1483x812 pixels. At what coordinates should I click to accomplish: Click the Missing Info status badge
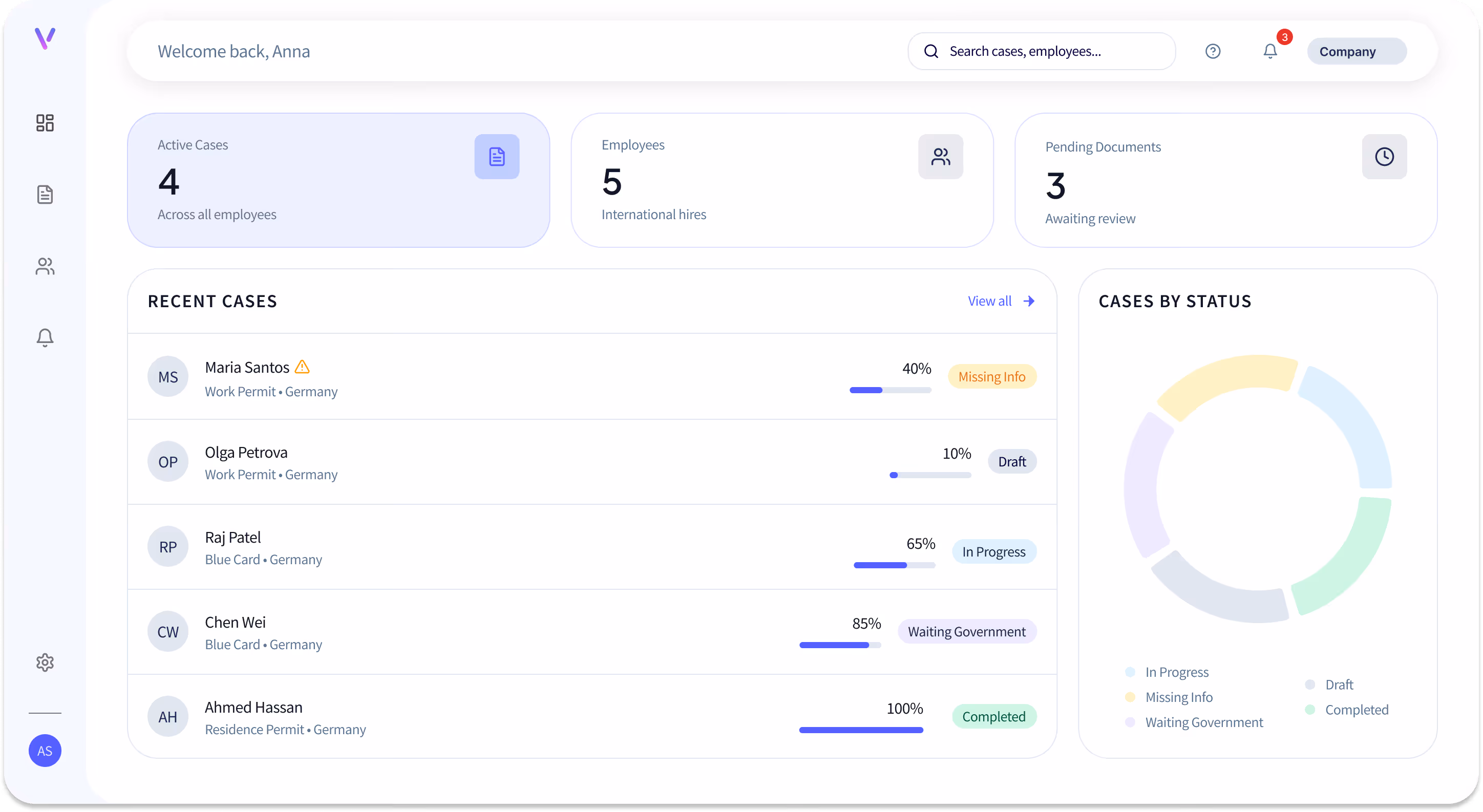(x=992, y=376)
